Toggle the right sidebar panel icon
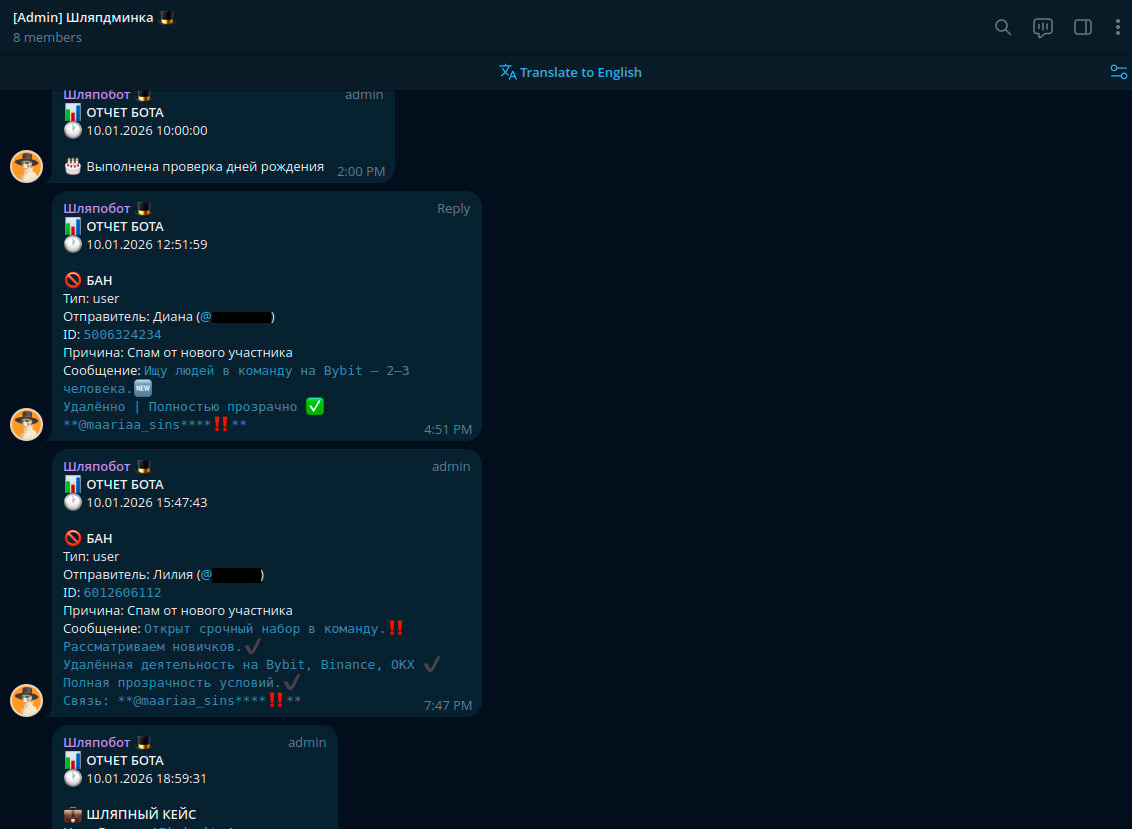The width and height of the screenshot is (1132, 829). [1082, 27]
